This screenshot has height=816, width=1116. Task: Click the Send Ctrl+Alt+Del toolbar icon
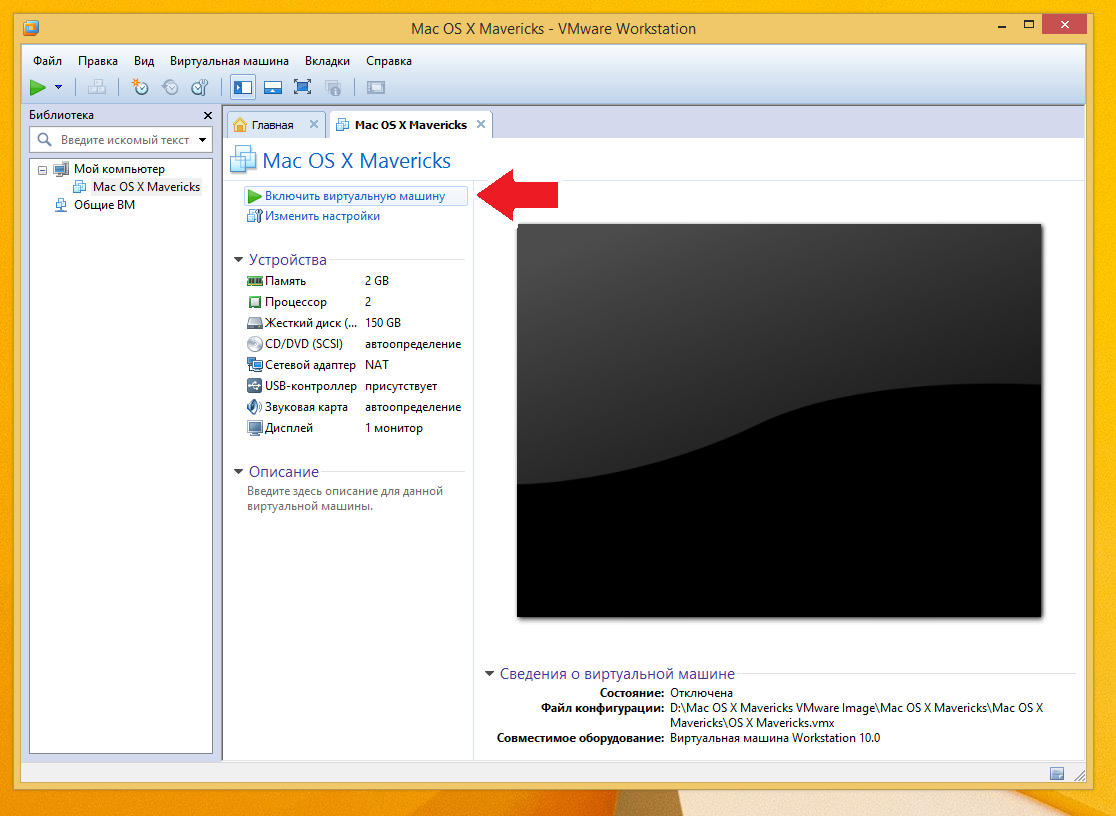(97, 88)
